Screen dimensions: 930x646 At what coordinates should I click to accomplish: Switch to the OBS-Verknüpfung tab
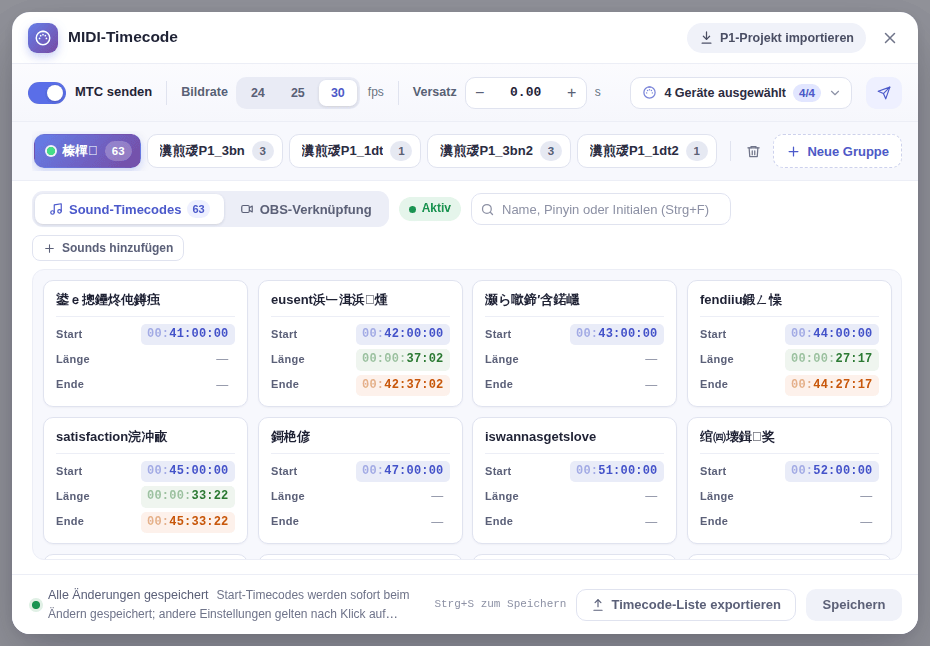tap(306, 209)
